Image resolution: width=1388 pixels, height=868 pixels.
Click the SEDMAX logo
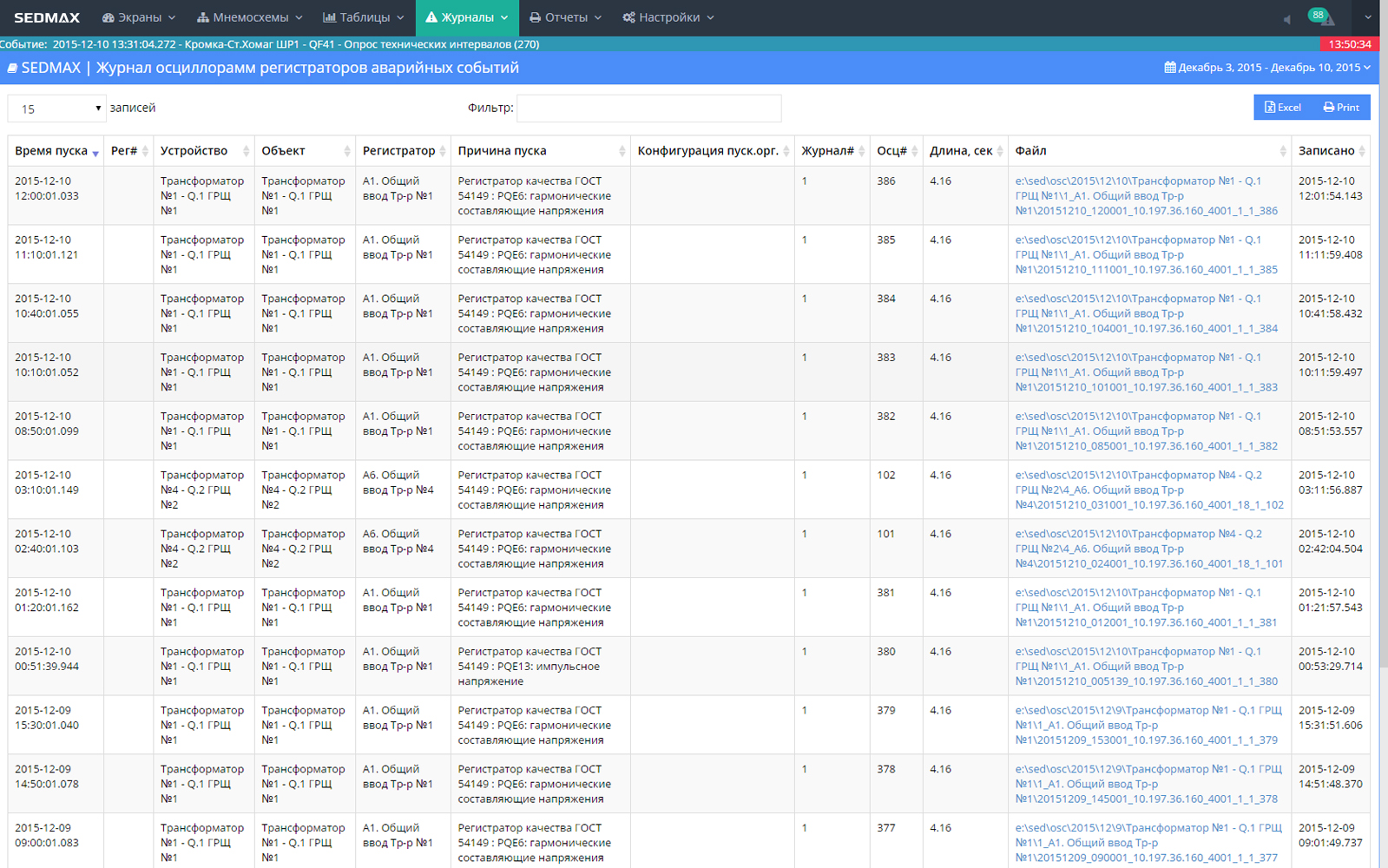point(47,17)
